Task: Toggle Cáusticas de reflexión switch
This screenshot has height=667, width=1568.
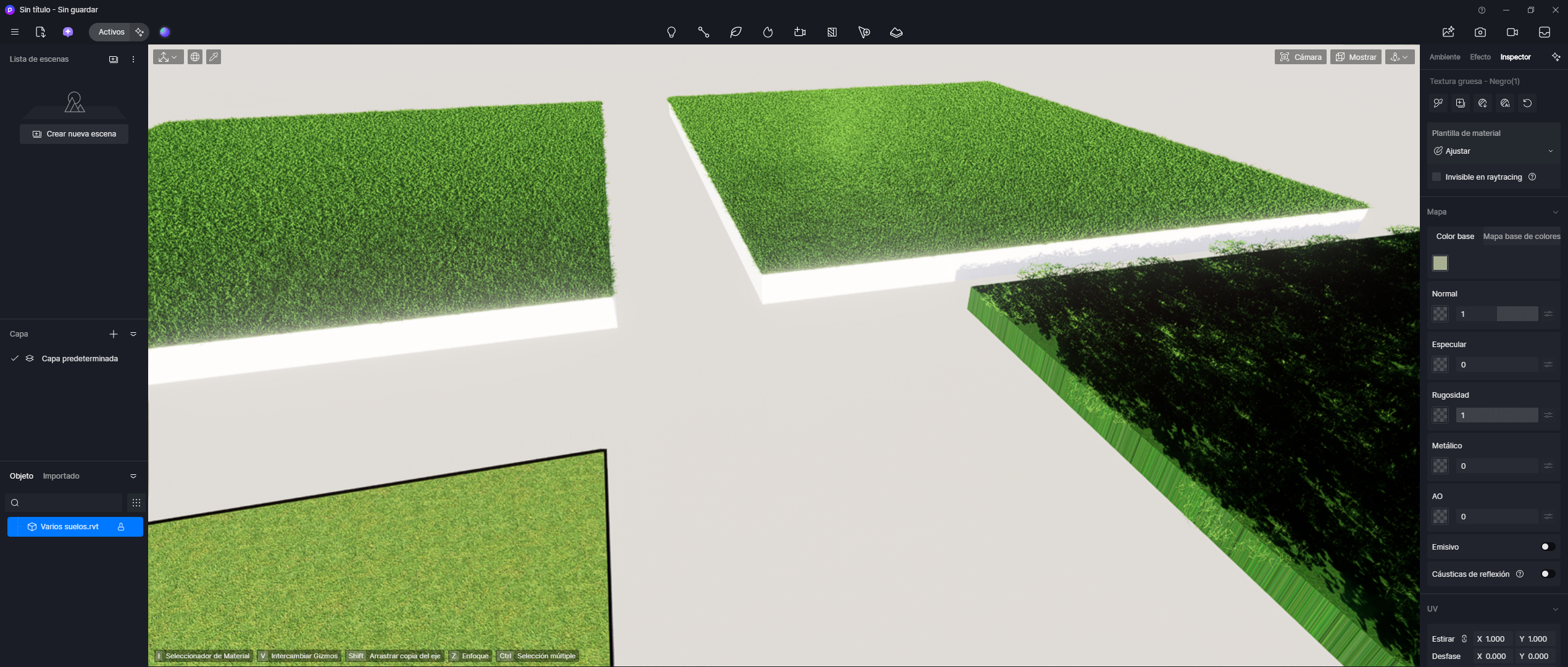Action: pyautogui.click(x=1546, y=574)
